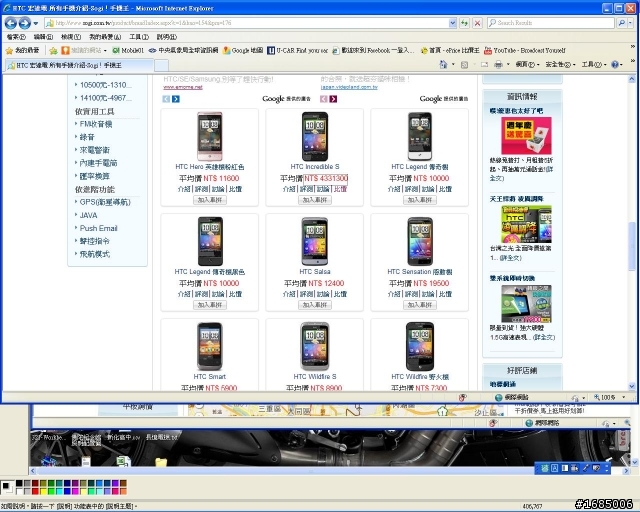Click the JAVA filter in left sidebar
The height and width of the screenshot is (512, 640).
(x=89, y=215)
